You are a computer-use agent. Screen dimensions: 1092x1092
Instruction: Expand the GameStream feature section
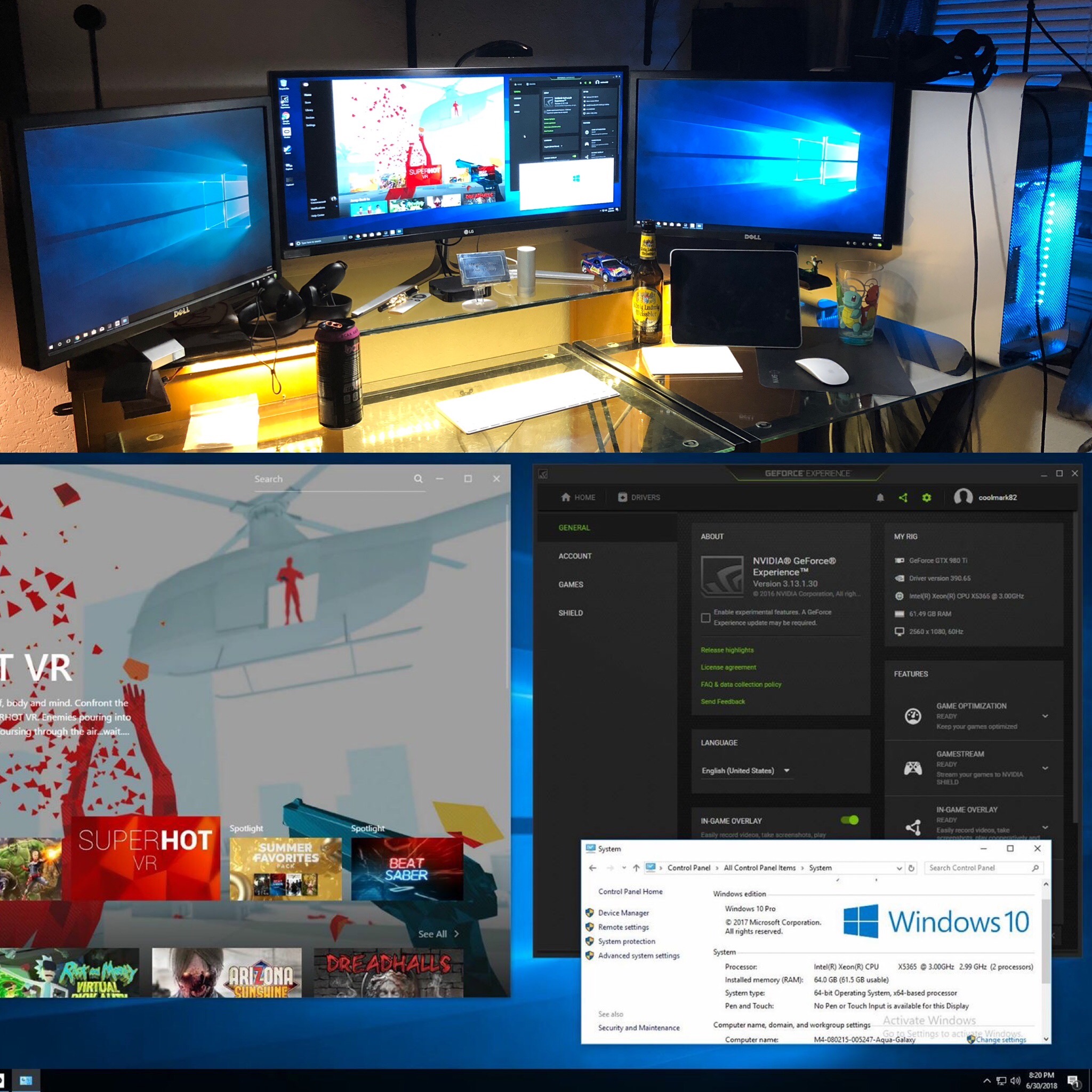pyautogui.click(x=1045, y=768)
